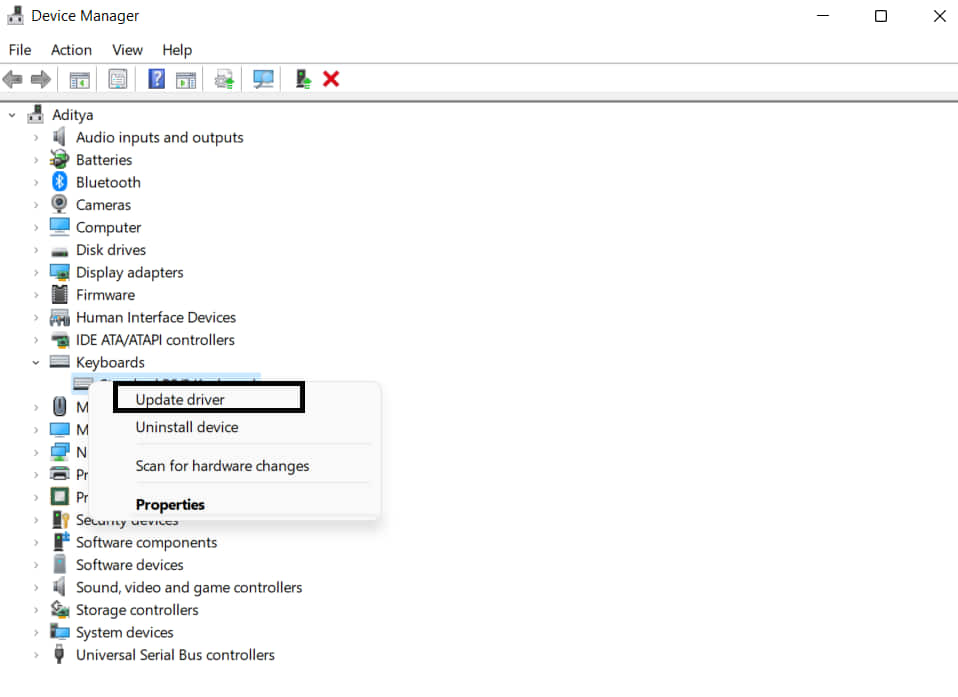958x697 pixels.
Task: Click the Human Interface Devices icon
Action: click(x=59, y=317)
